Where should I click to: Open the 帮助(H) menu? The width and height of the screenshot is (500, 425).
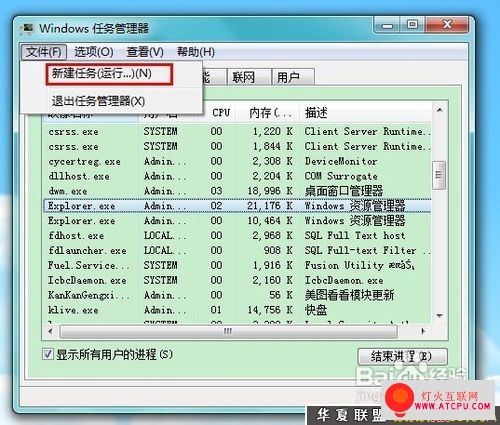click(196, 52)
